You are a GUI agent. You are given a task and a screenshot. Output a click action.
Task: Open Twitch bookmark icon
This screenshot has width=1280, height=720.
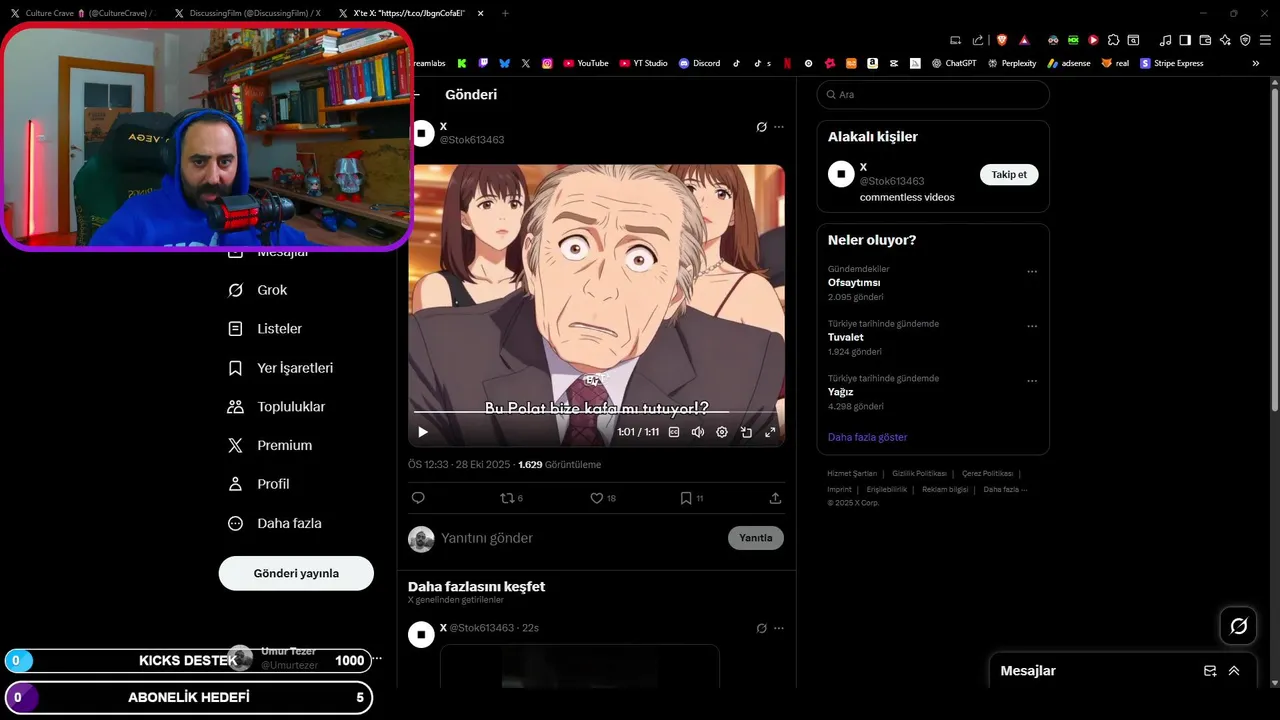click(483, 63)
